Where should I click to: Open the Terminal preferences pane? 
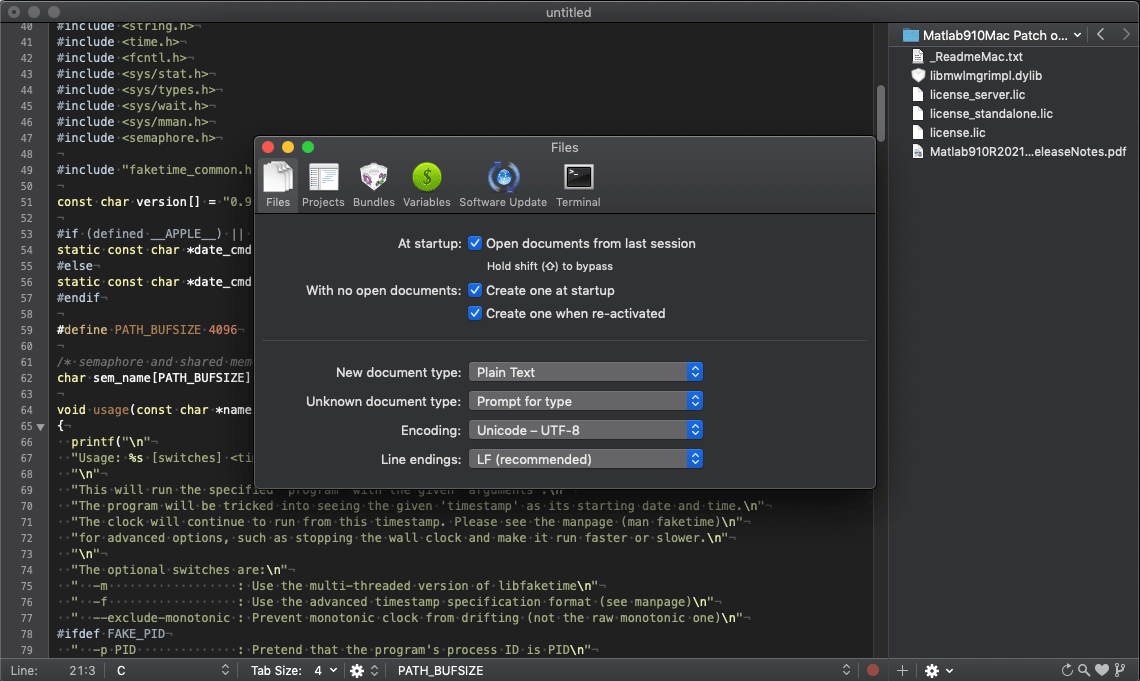click(578, 185)
